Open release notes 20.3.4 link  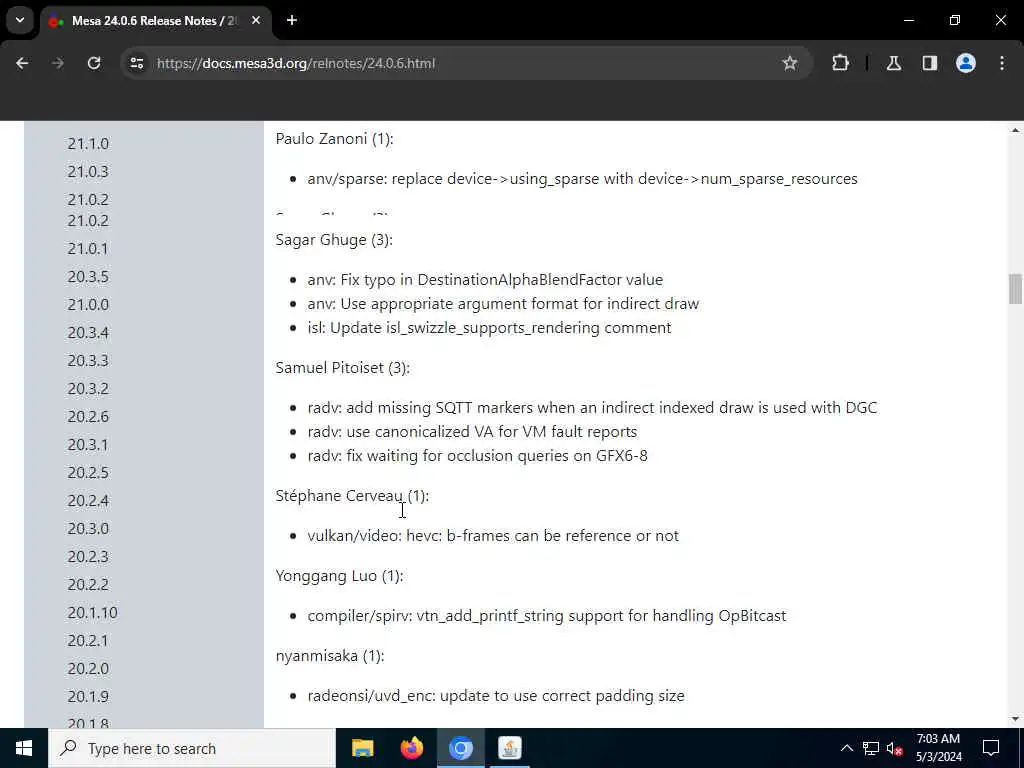coord(88,333)
